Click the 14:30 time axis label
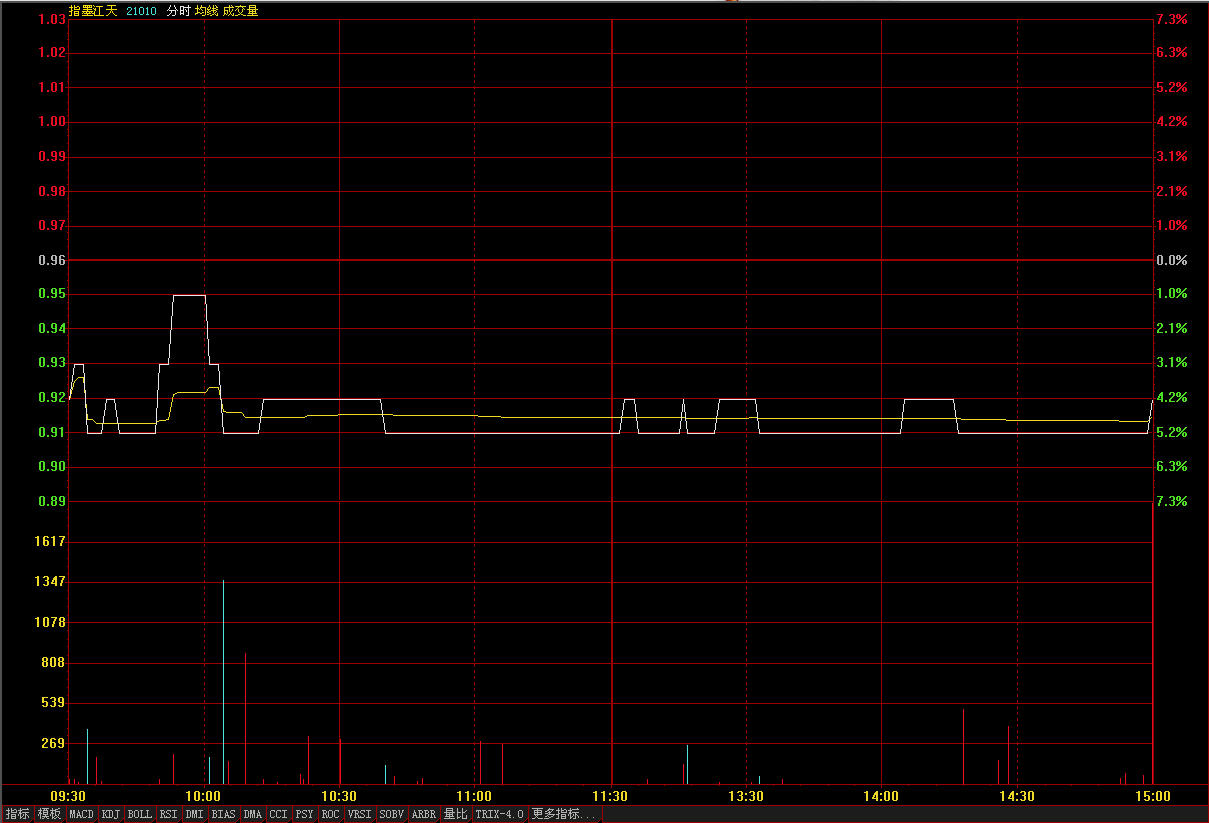The height and width of the screenshot is (823, 1209). point(1017,796)
